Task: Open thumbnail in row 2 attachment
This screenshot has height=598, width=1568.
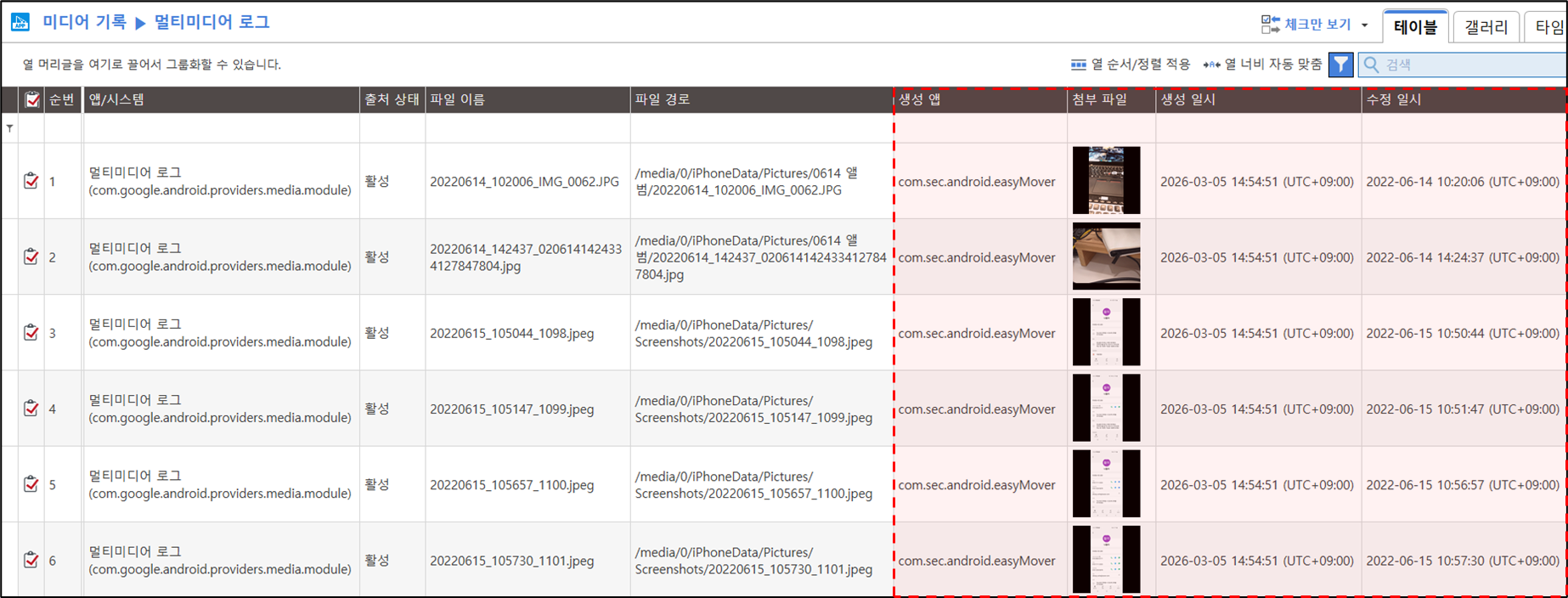Action: point(1106,257)
